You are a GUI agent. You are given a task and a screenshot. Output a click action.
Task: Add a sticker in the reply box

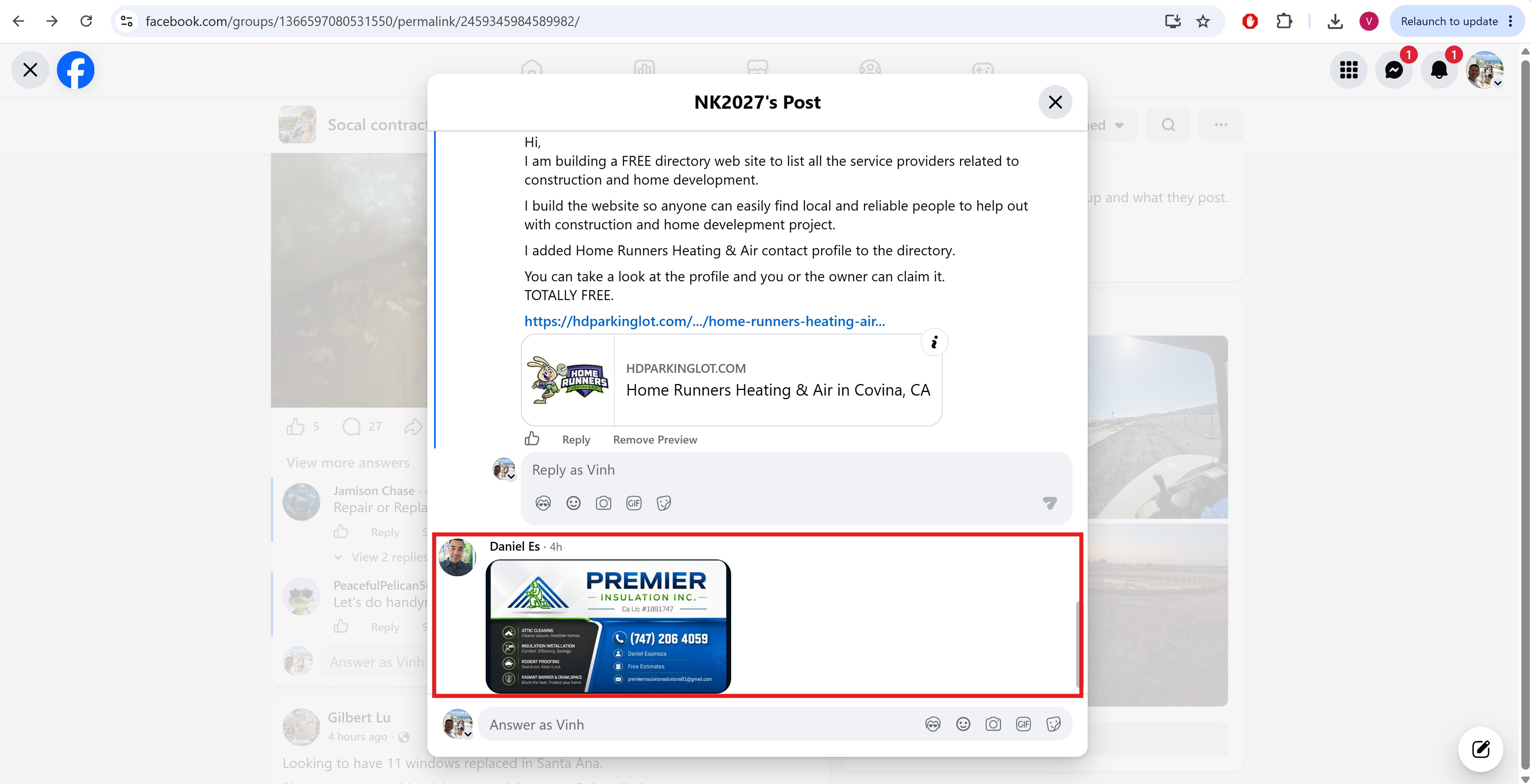pyautogui.click(x=664, y=503)
